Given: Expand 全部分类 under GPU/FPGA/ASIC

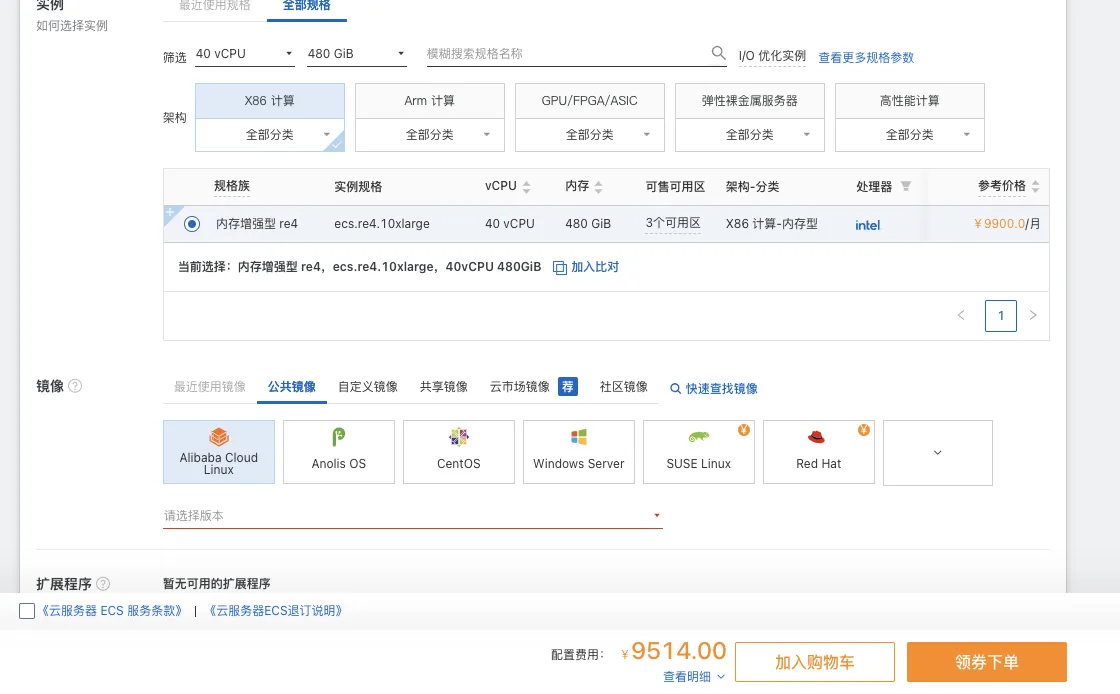Looking at the screenshot, I should (590, 135).
